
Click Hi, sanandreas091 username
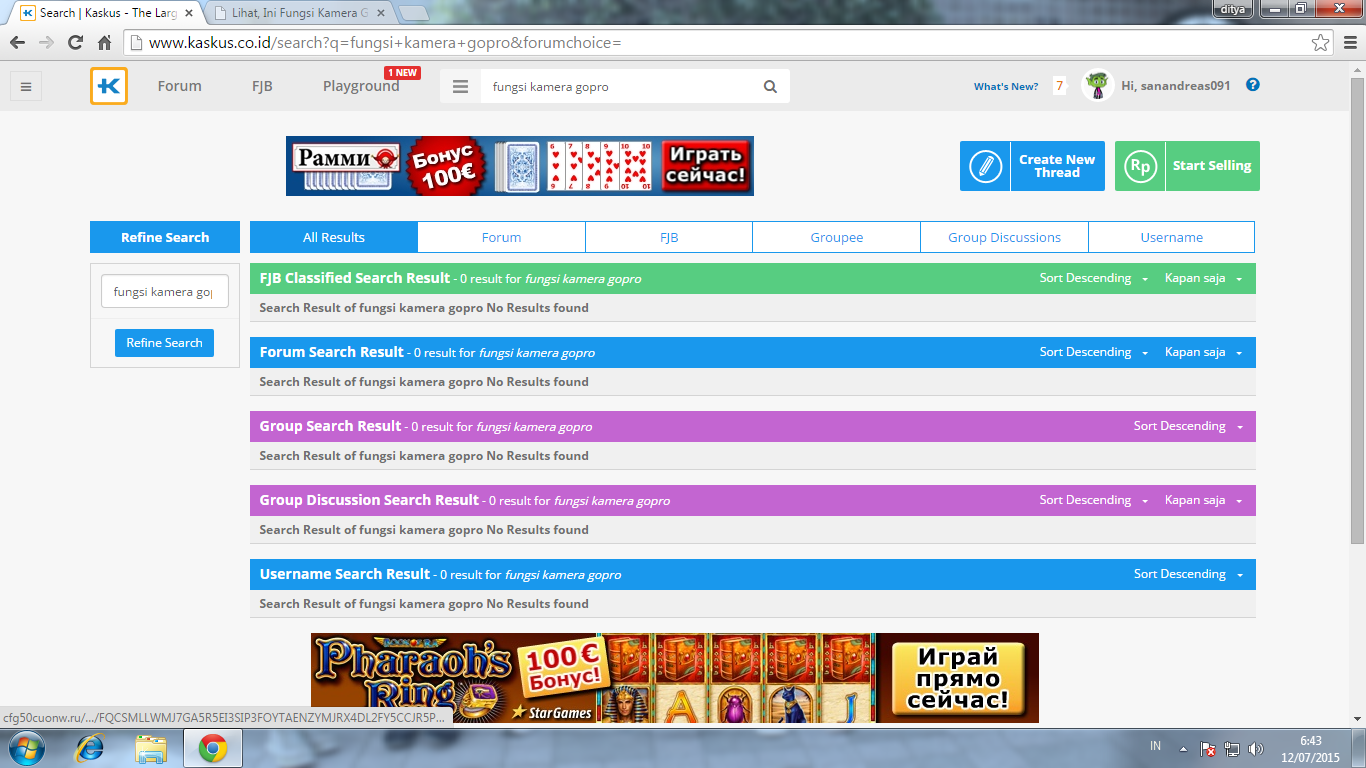click(x=1176, y=86)
